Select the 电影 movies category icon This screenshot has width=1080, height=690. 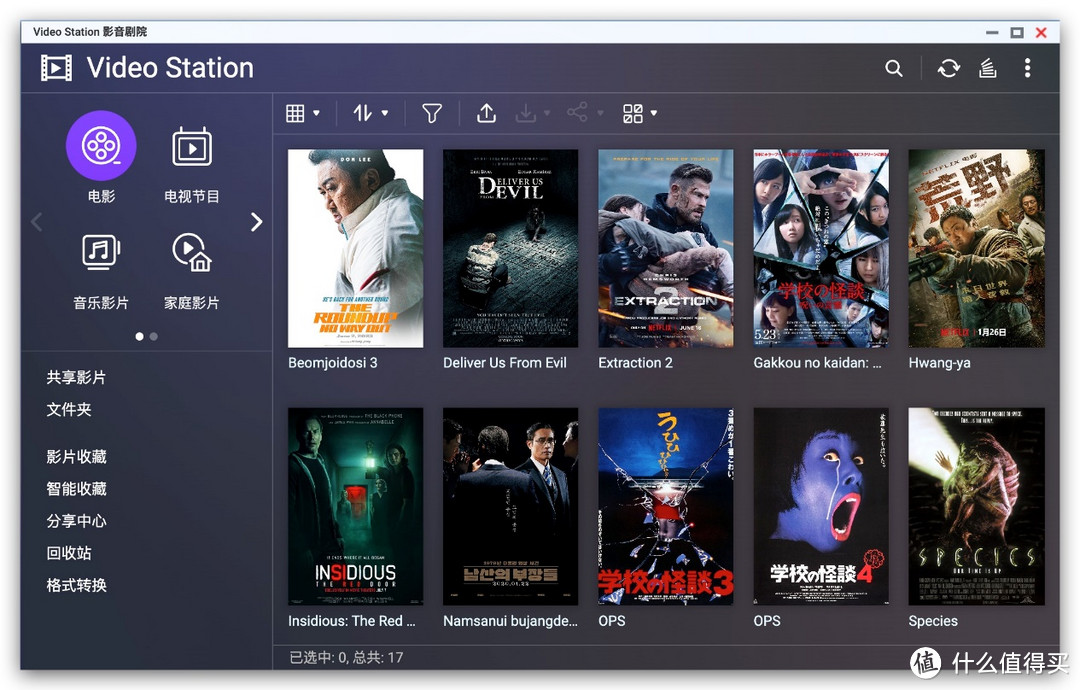[x=101, y=145]
